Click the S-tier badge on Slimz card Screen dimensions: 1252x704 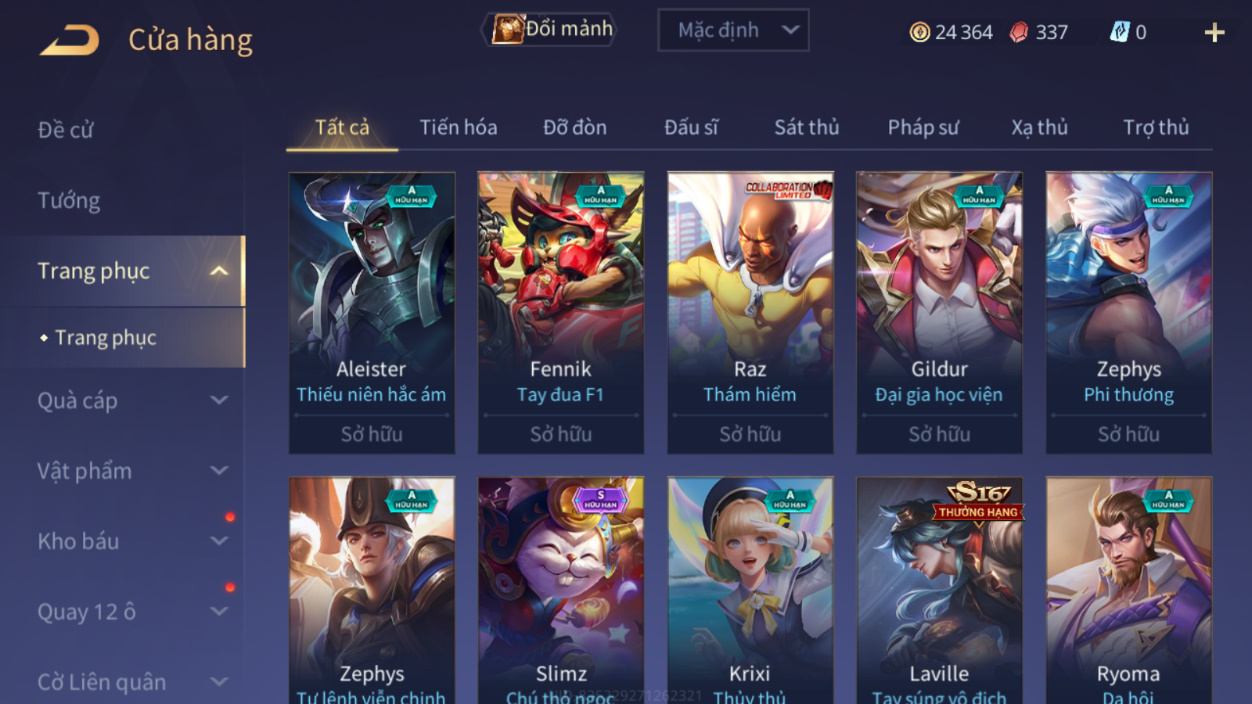coord(600,500)
